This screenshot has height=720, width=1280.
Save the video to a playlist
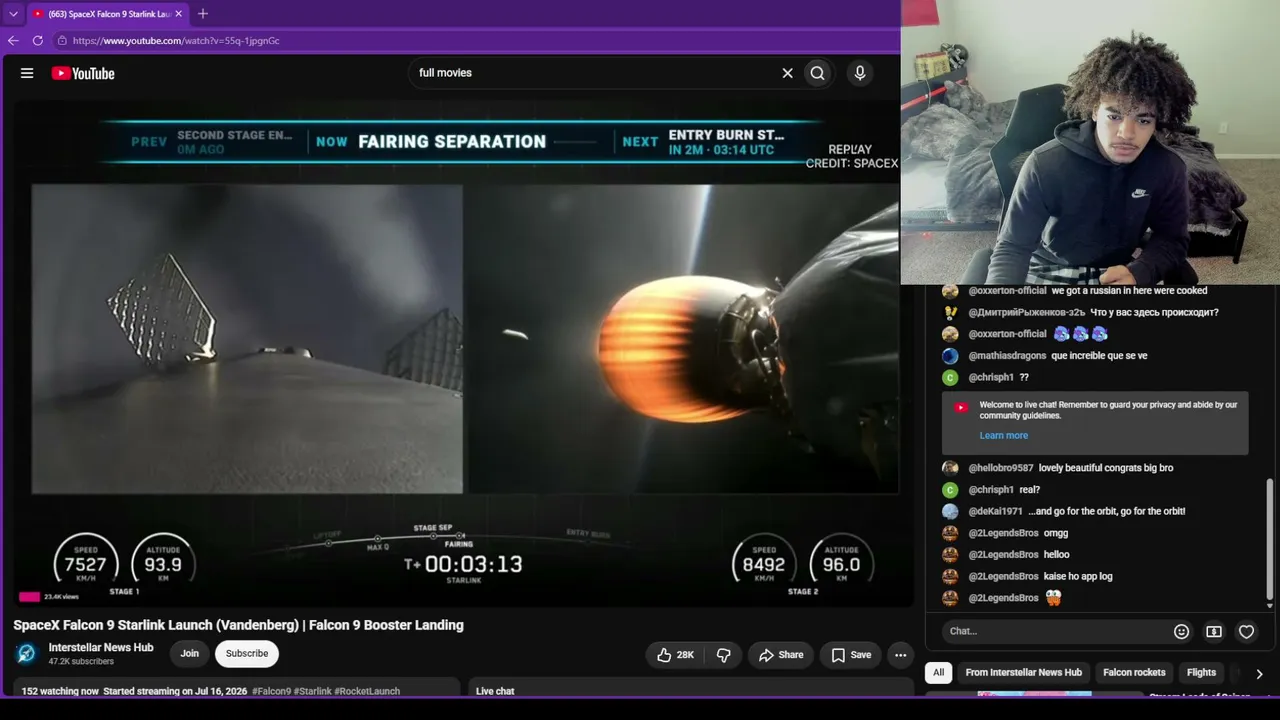tap(851, 655)
